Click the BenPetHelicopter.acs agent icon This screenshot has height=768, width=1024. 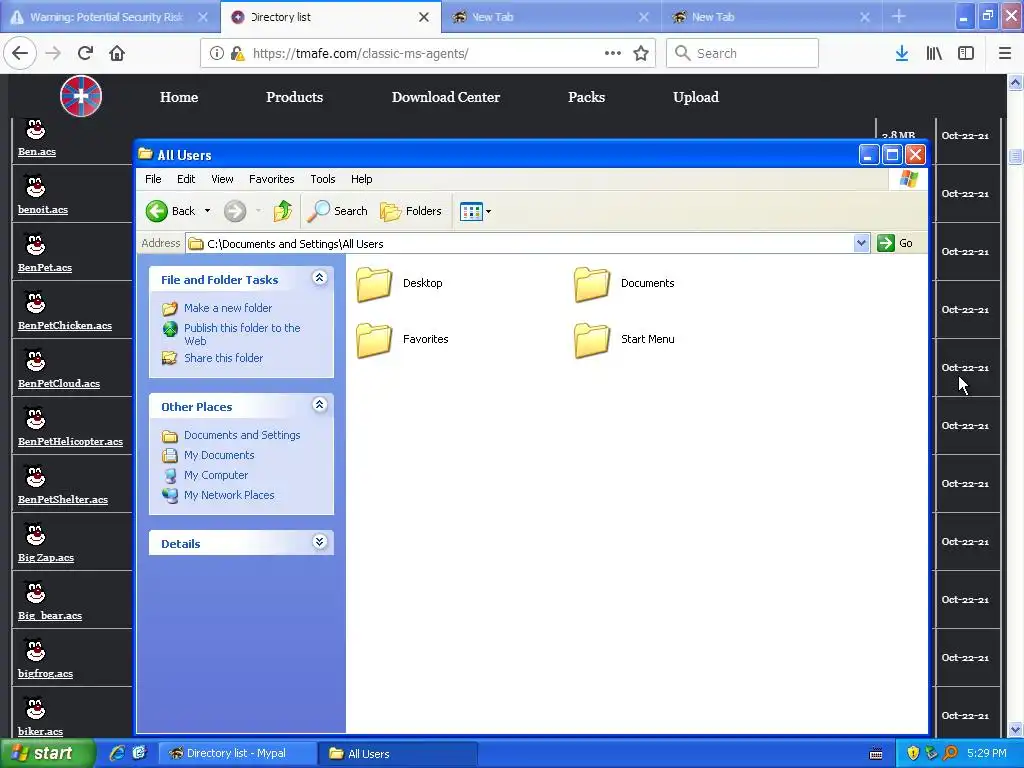(35, 419)
